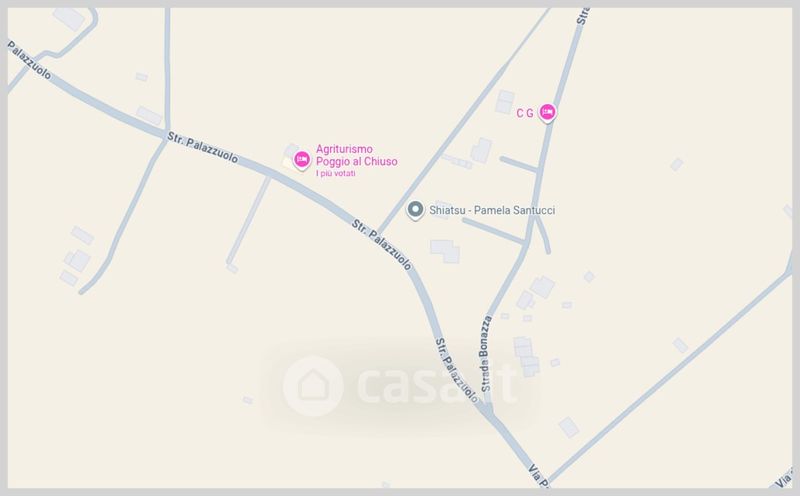Click the Strada Bonazza road label
The height and width of the screenshot is (496, 800).
(x=485, y=353)
